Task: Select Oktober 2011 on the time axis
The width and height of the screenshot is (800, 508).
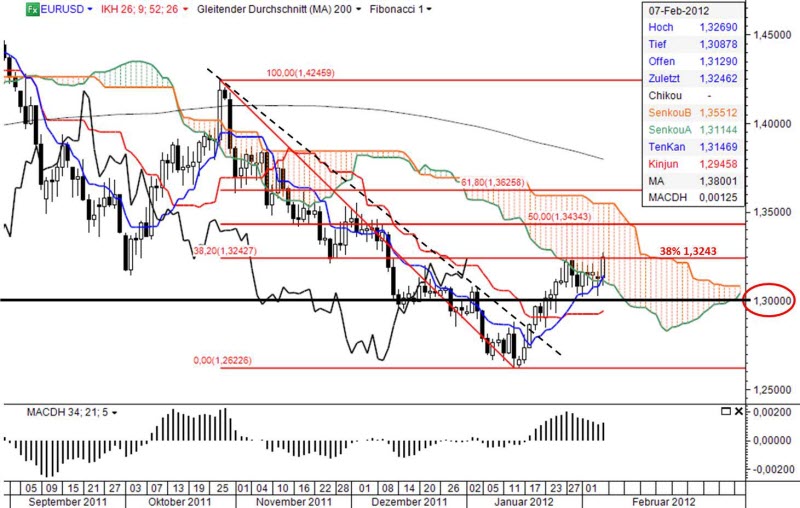Action: click(180, 501)
